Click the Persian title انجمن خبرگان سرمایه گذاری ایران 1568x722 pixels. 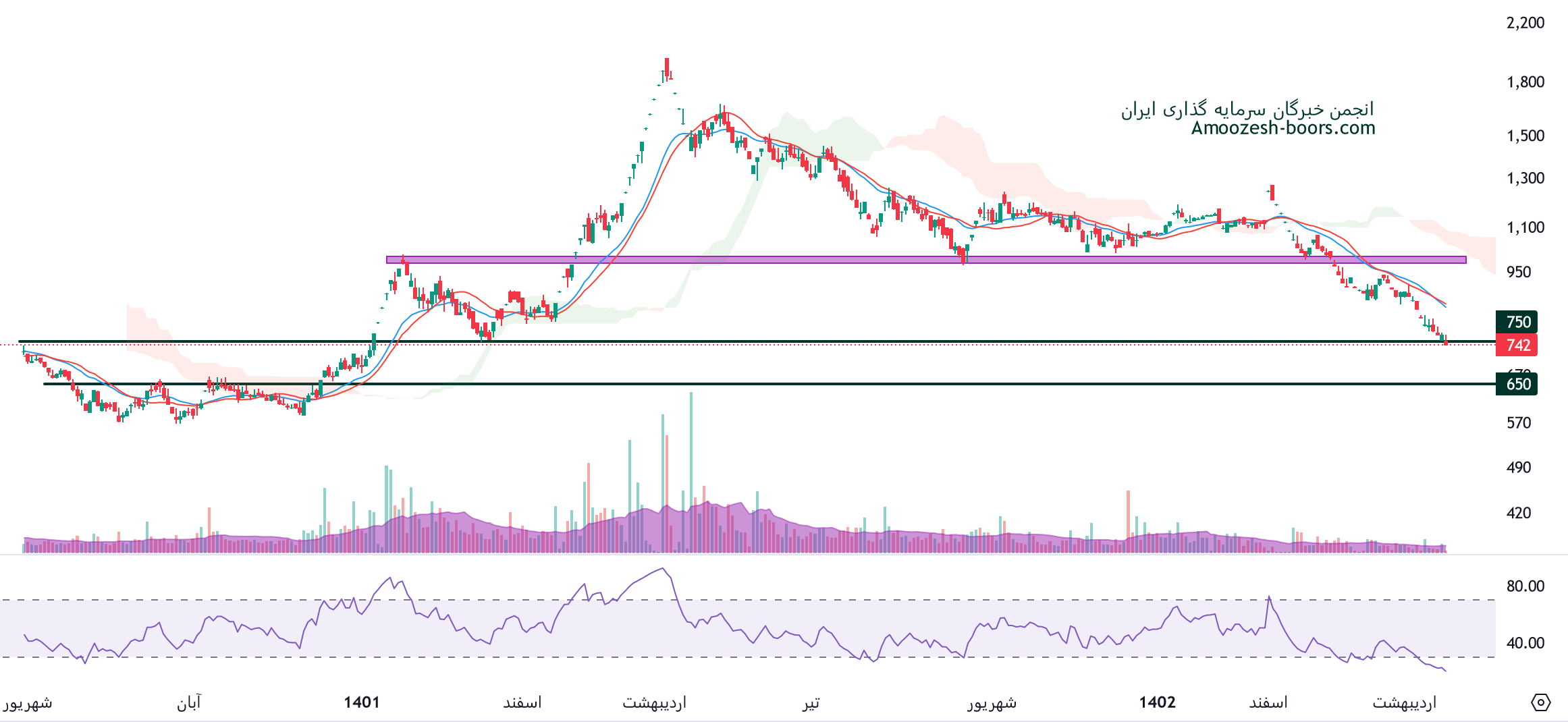(1247, 109)
